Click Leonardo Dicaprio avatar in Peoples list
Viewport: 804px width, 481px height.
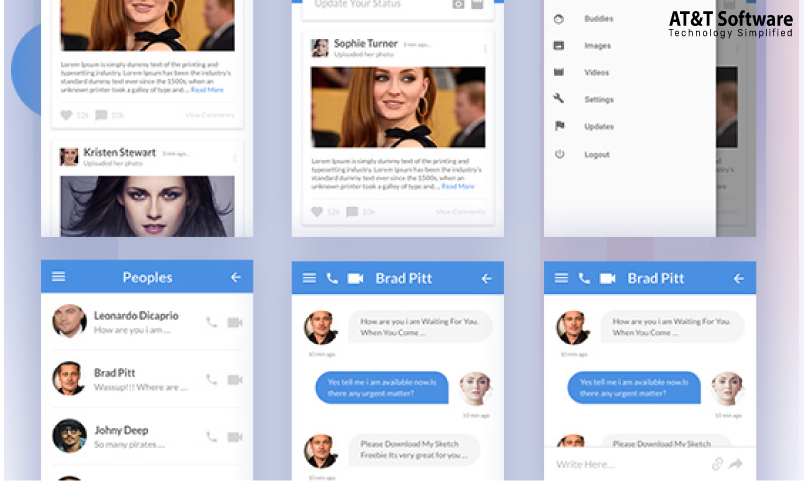pyautogui.click(x=69, y=322)
